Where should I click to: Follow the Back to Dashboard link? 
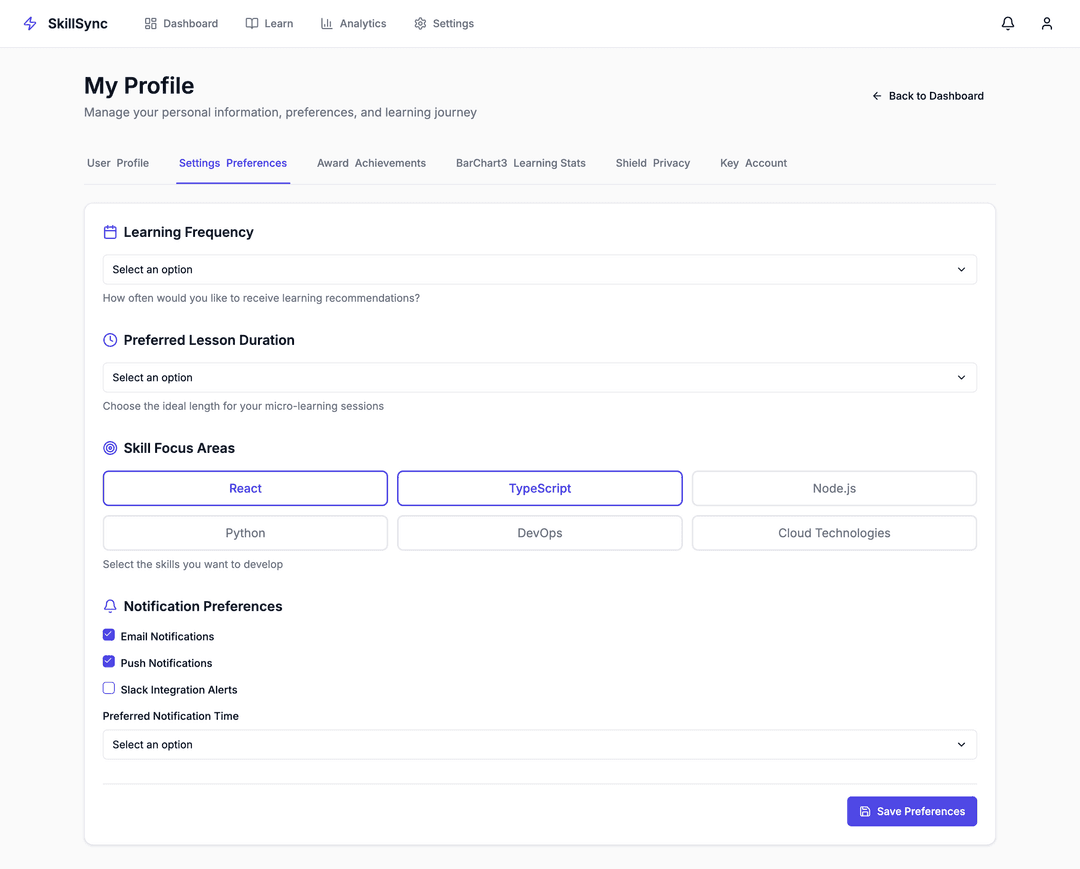[928, 96]
